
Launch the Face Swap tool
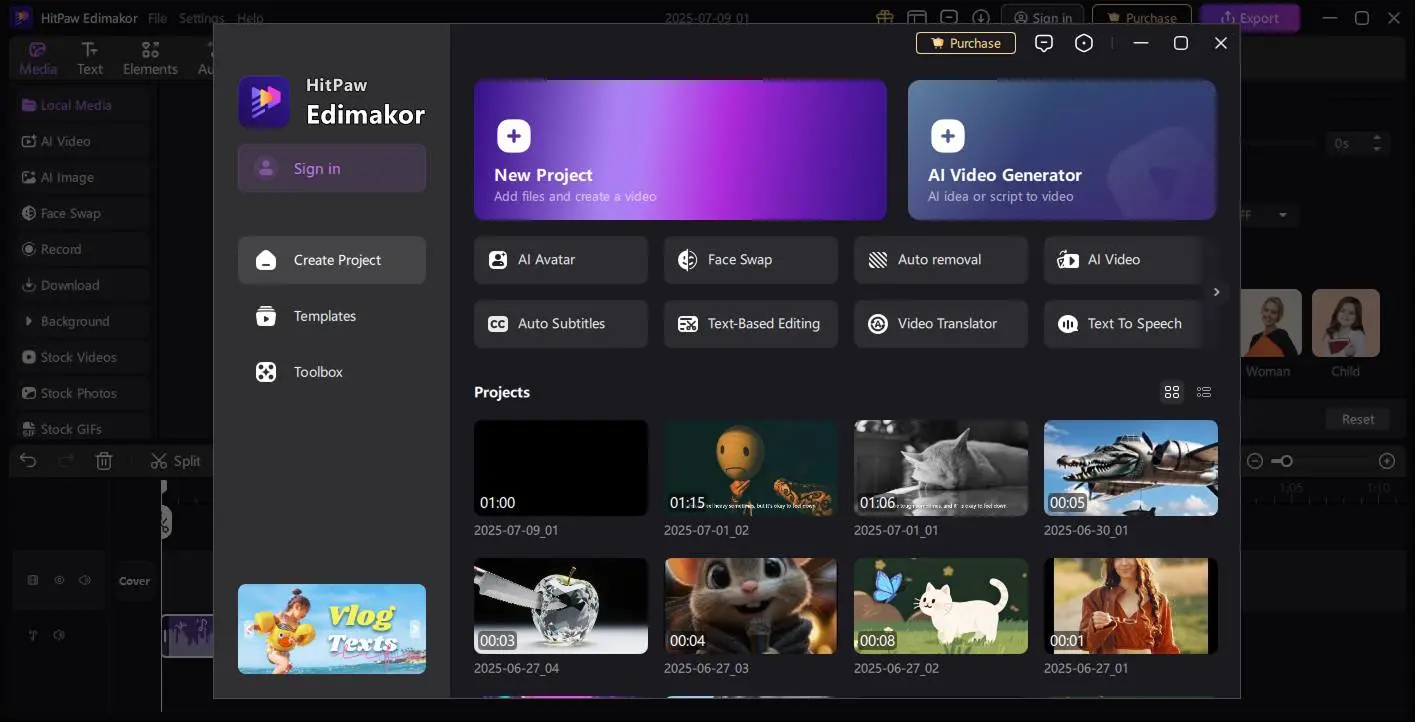(x=750, y=260)
